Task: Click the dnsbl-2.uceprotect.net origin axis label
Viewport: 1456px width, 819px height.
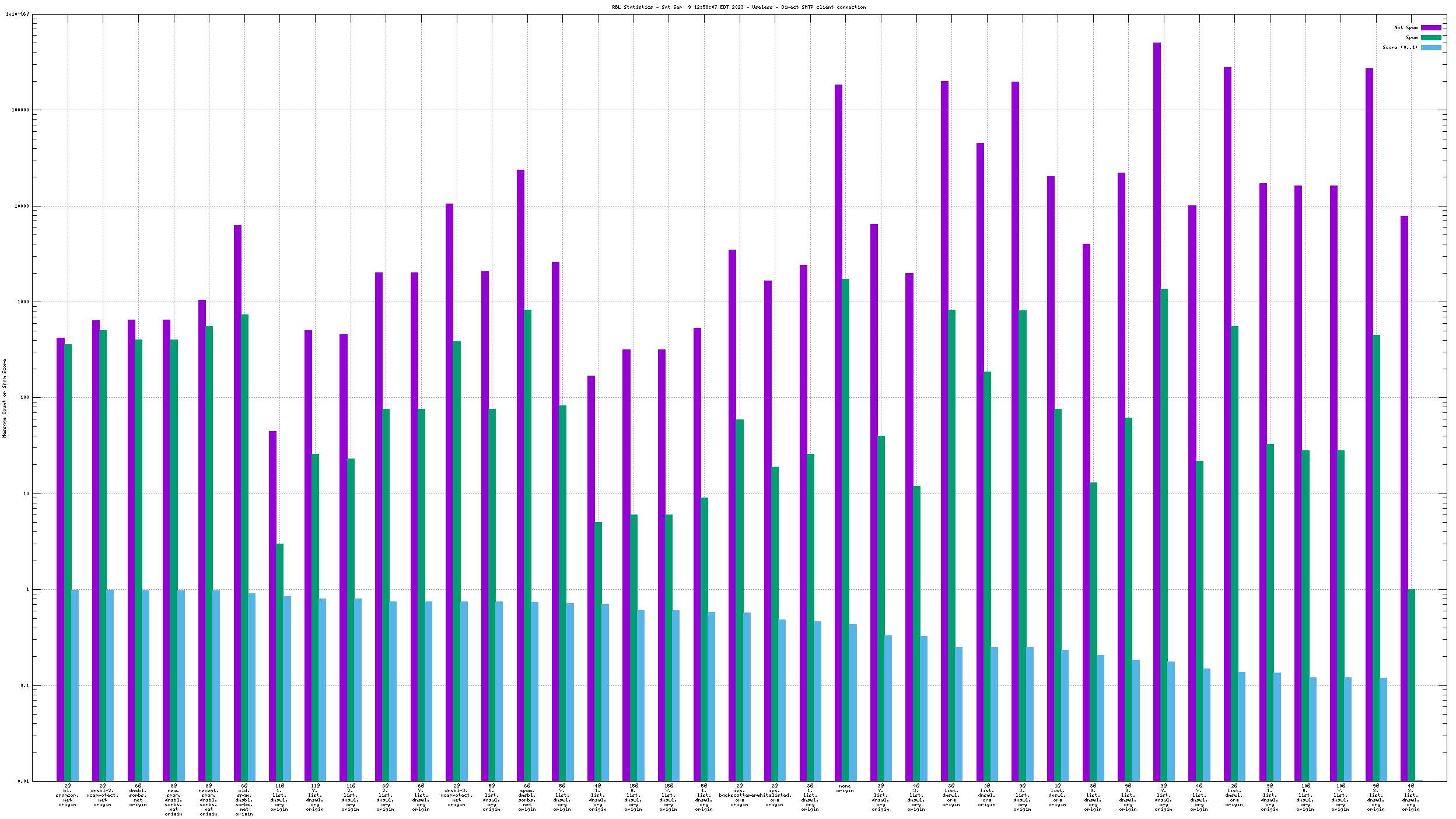Action: (x=103, y=795)
